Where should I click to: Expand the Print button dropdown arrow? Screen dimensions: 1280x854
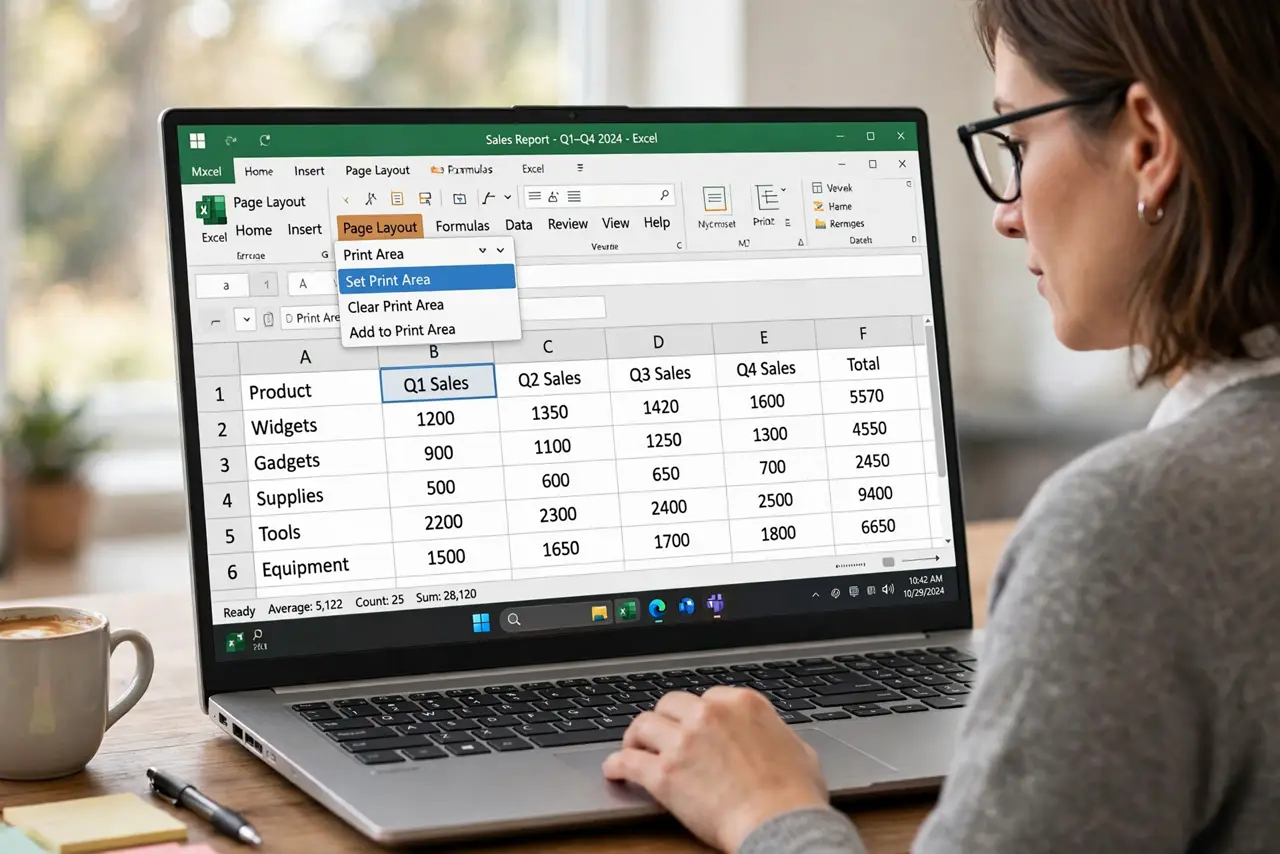click(x=783, y=189)
